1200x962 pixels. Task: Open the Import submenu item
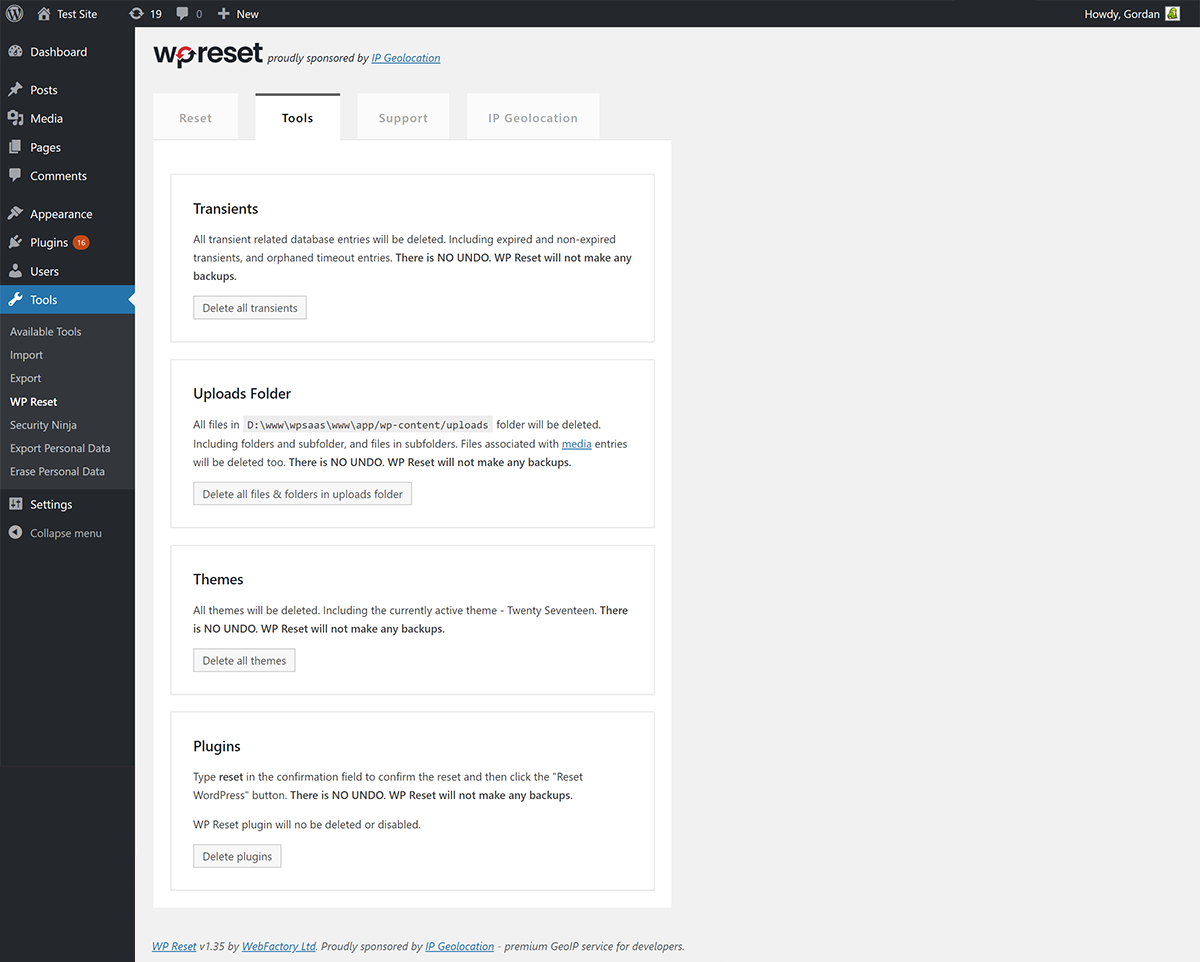point(27,355)
